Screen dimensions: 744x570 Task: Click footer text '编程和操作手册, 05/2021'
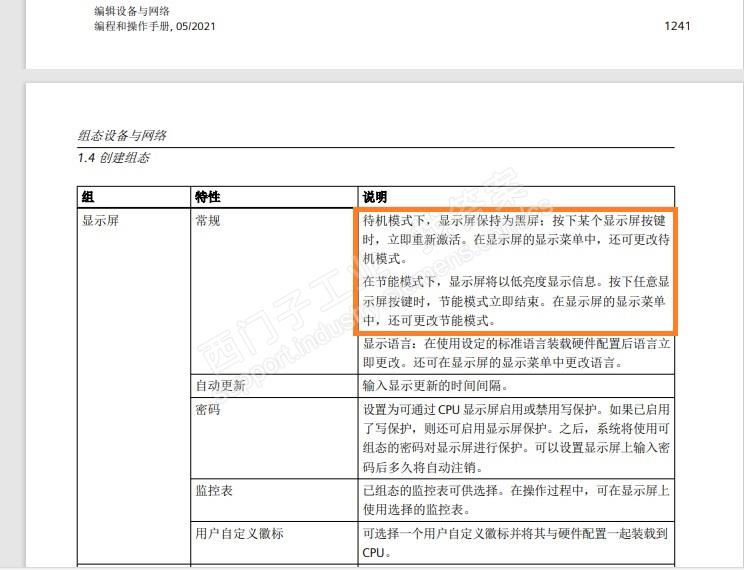click(155, 26)
